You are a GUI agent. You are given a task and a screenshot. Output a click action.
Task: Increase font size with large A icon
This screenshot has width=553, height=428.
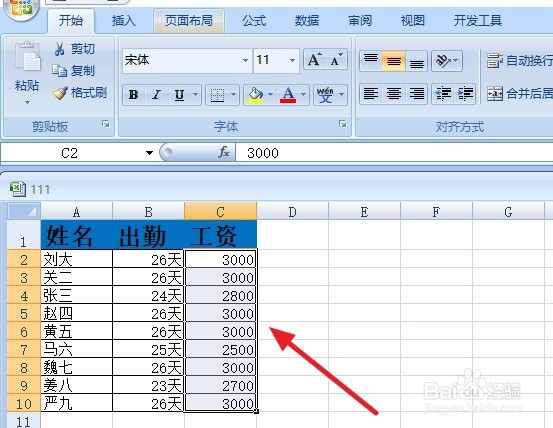click(315, 60)
